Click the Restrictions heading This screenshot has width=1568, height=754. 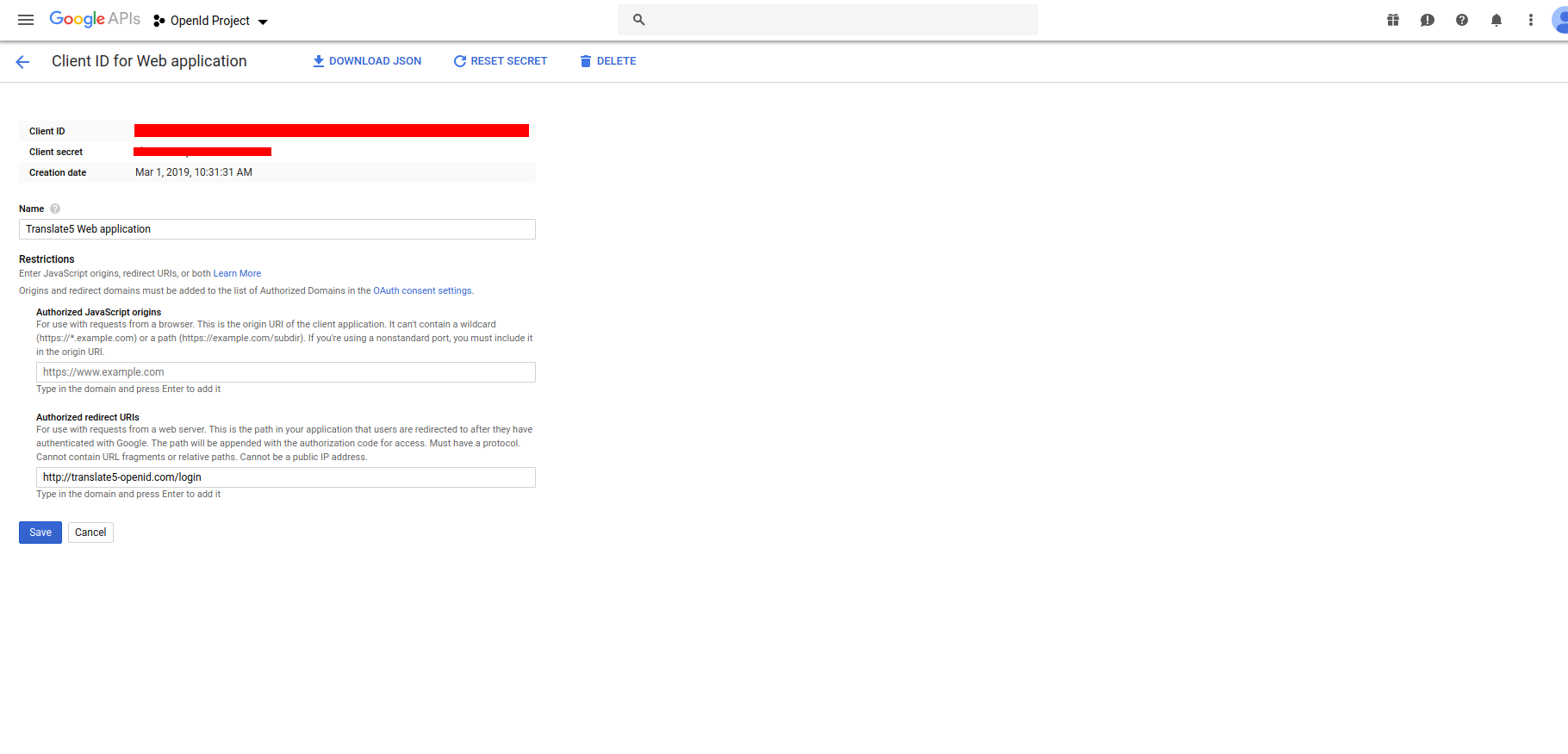tap(47, 259)
